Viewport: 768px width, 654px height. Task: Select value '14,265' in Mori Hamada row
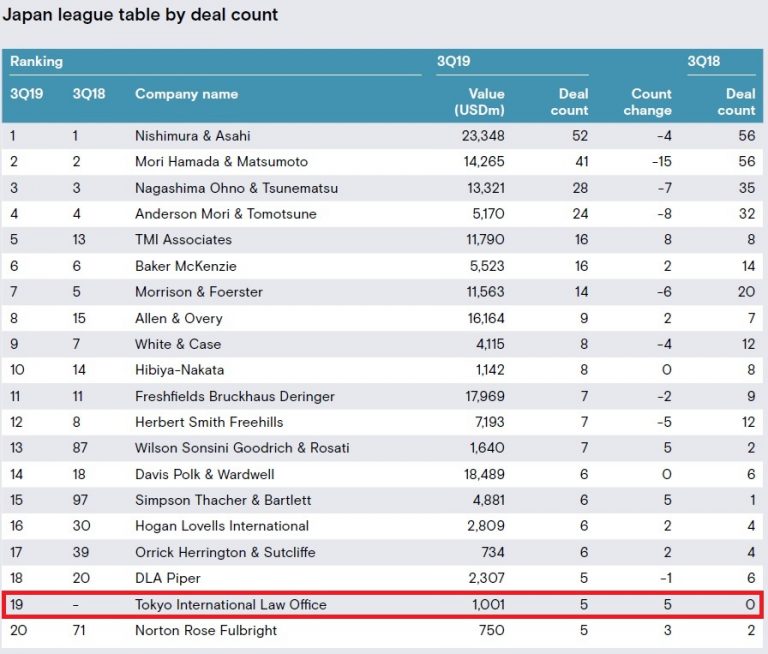coord(484,162)
